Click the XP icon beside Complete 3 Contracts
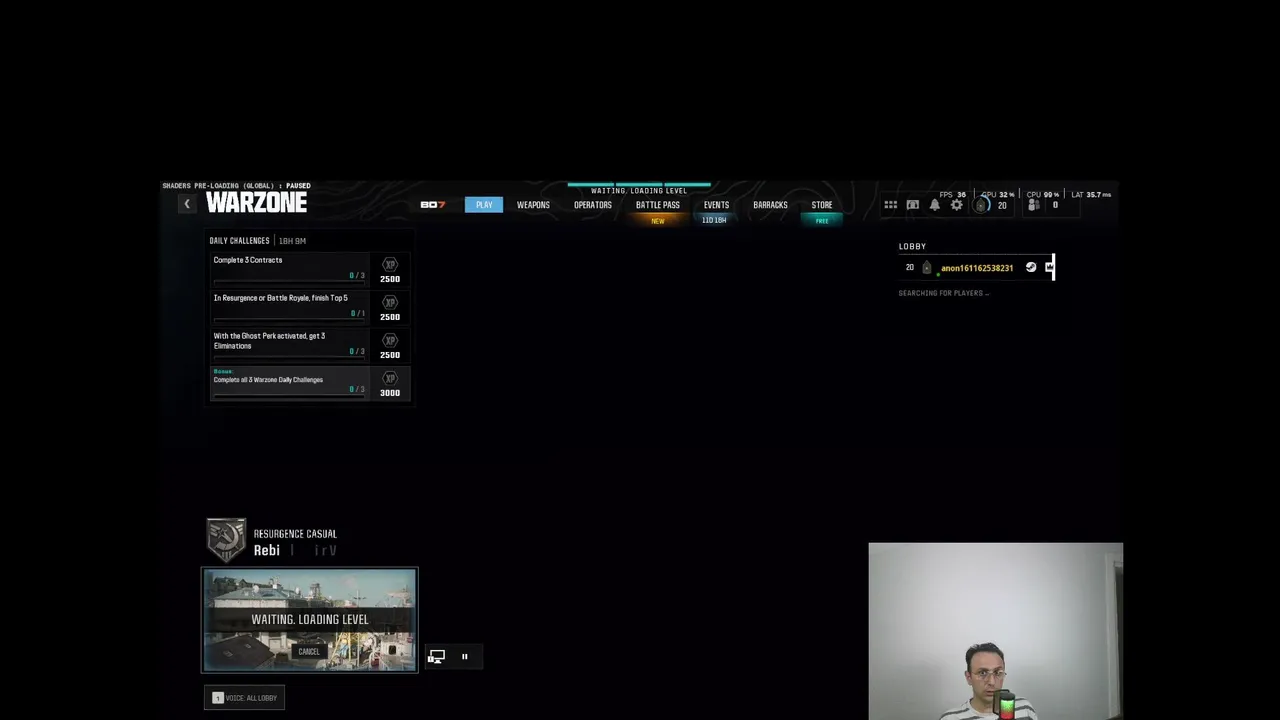This screenshot has height=720, width=1280. [390, 264]
